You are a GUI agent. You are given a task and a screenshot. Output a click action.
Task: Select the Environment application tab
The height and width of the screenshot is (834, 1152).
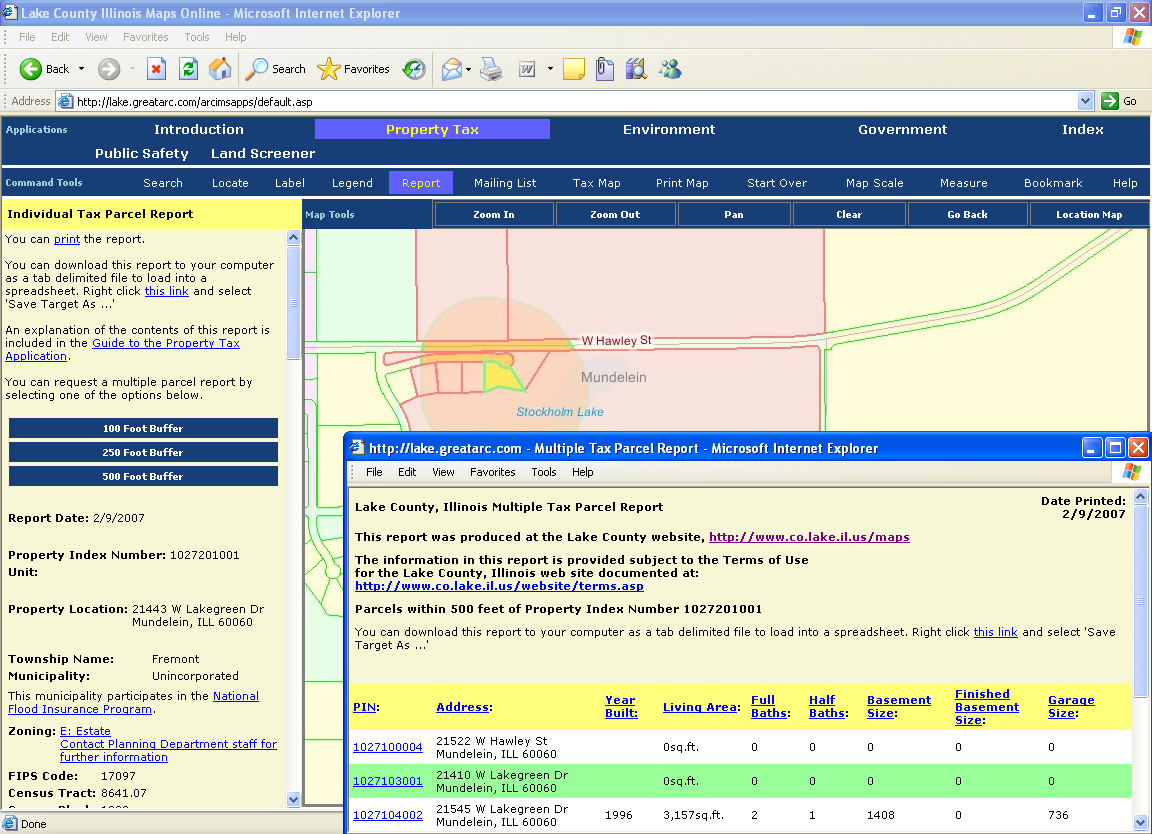[x=668, y=129]
